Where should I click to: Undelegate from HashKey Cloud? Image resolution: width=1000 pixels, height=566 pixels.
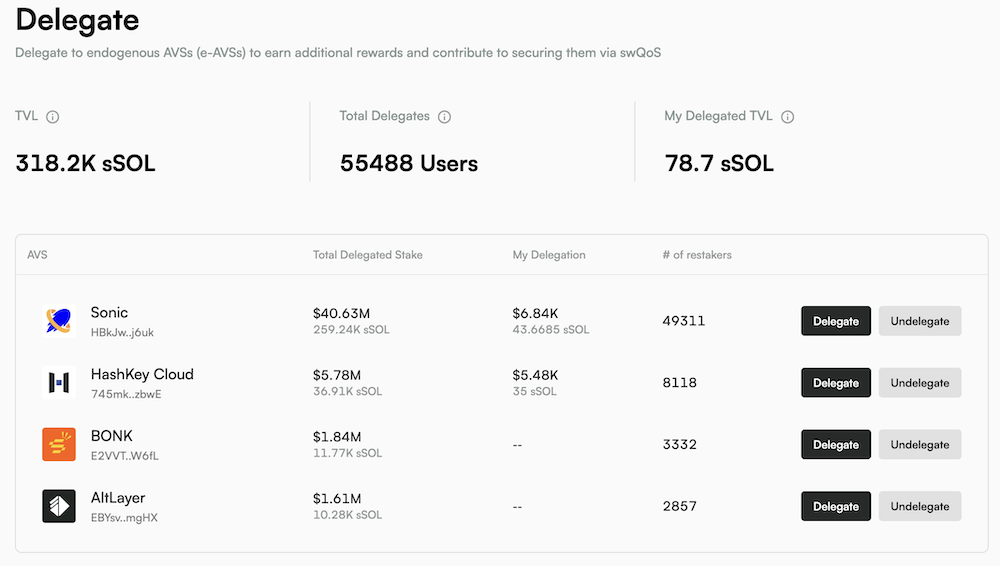tap(920, 383)
